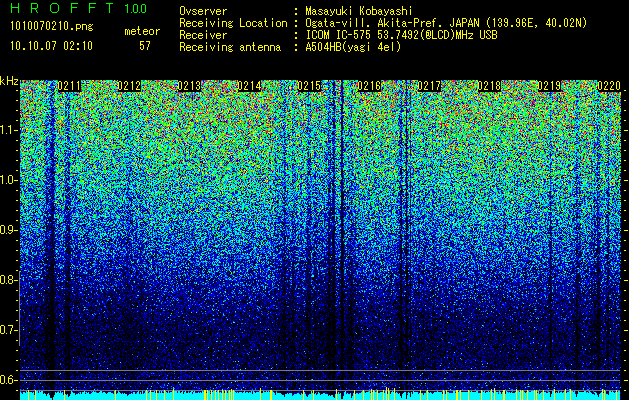This screenshot has height=400, width=629.
Task: Click the HROFFT 1.0.0 title text
Action: pyautogui.click(x=79, y=8)
